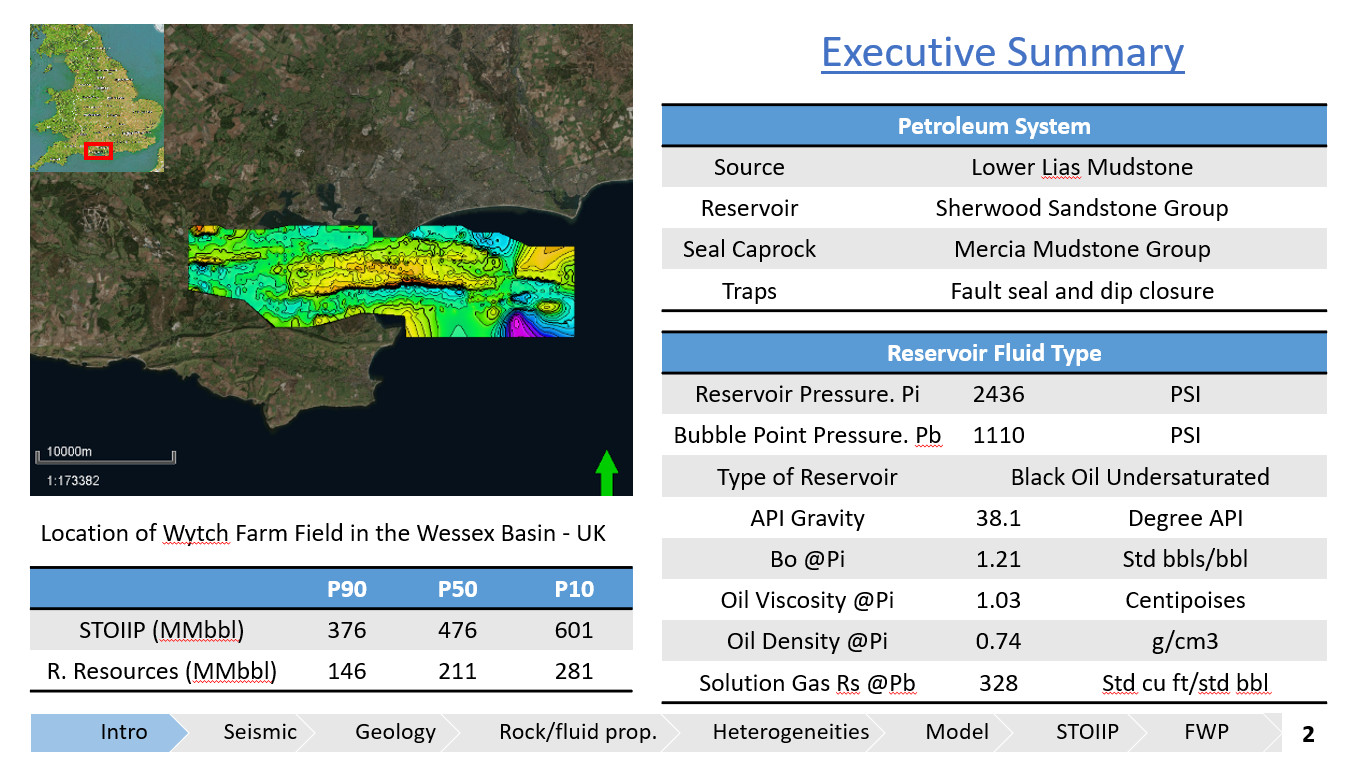Switch to Rock/fluid prop. tab
This screenshot has width=1353, height=760.
578,732
